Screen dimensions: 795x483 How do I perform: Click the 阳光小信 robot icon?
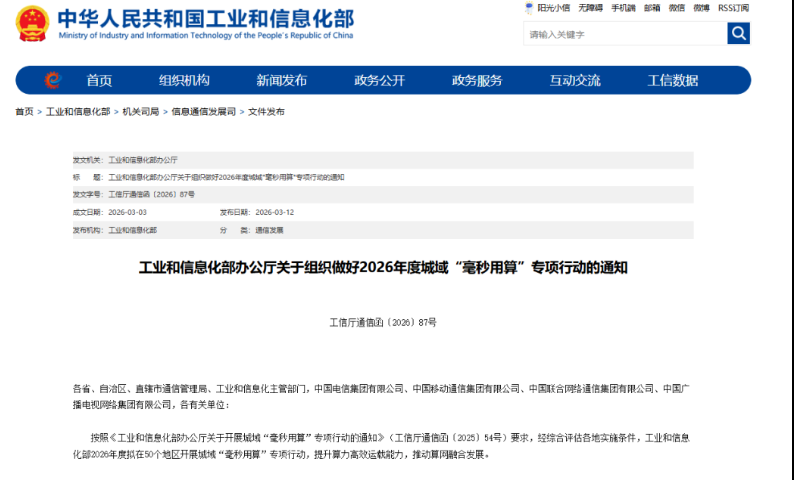point(529,8)
